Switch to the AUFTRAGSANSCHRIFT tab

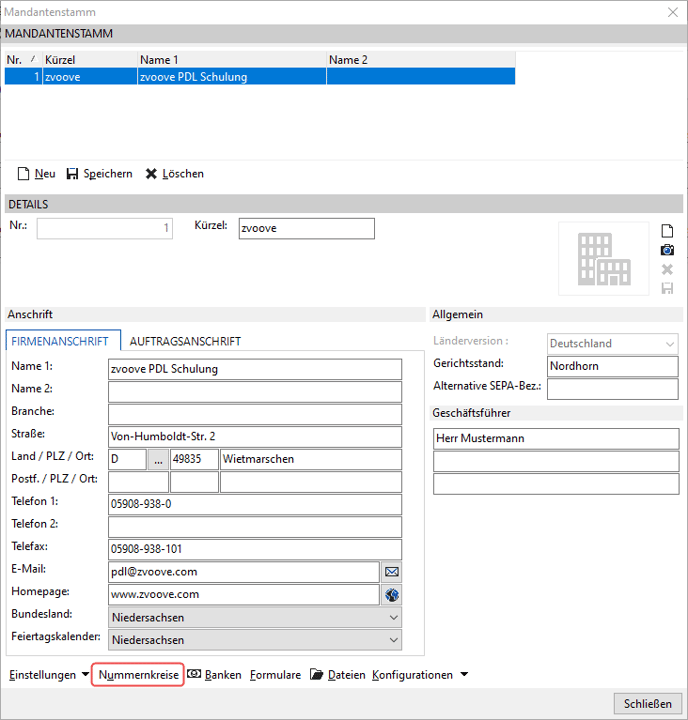pos(185,341)
